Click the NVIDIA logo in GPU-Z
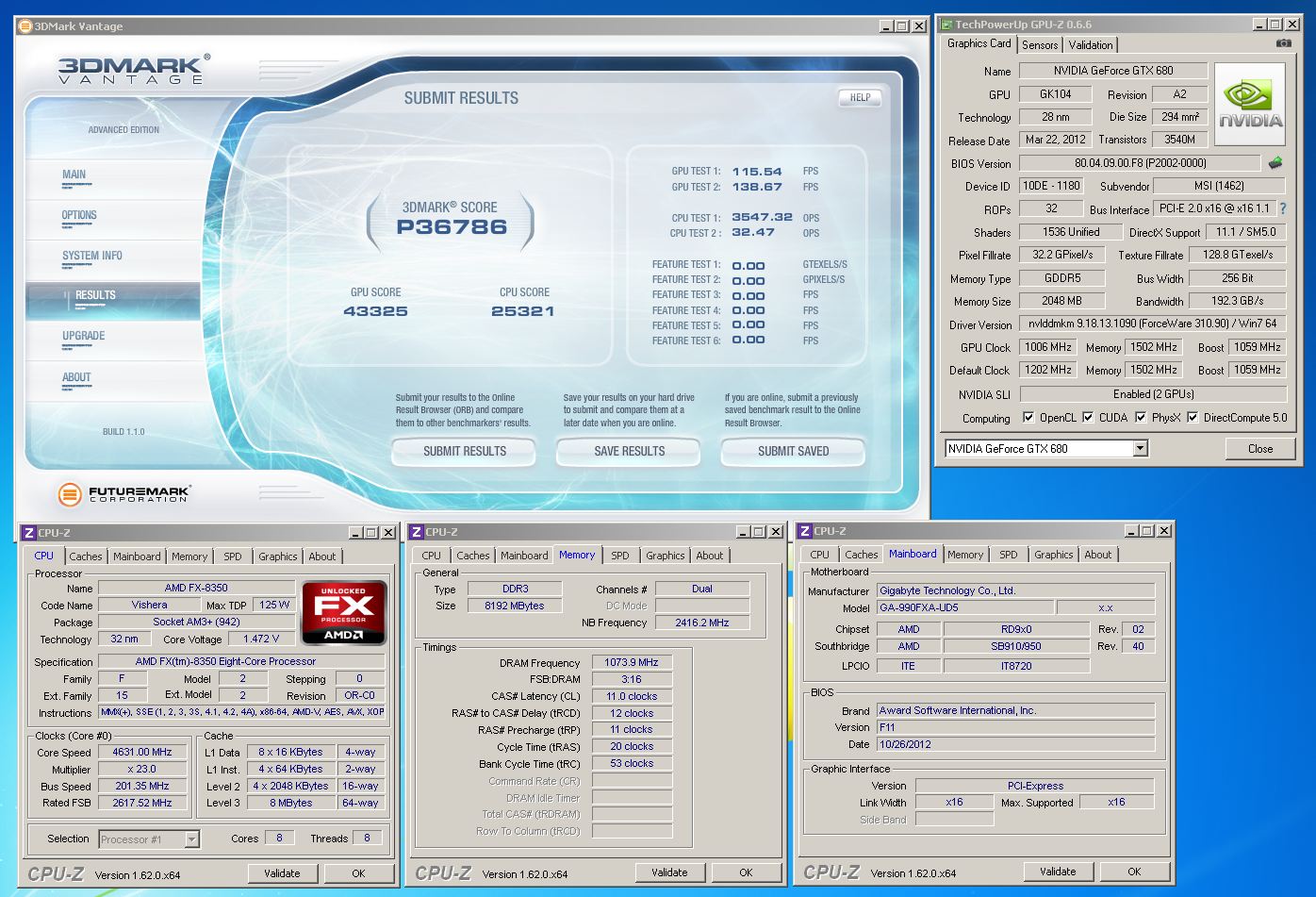Screen dimensions: 1316x897 click(1250, 104)
